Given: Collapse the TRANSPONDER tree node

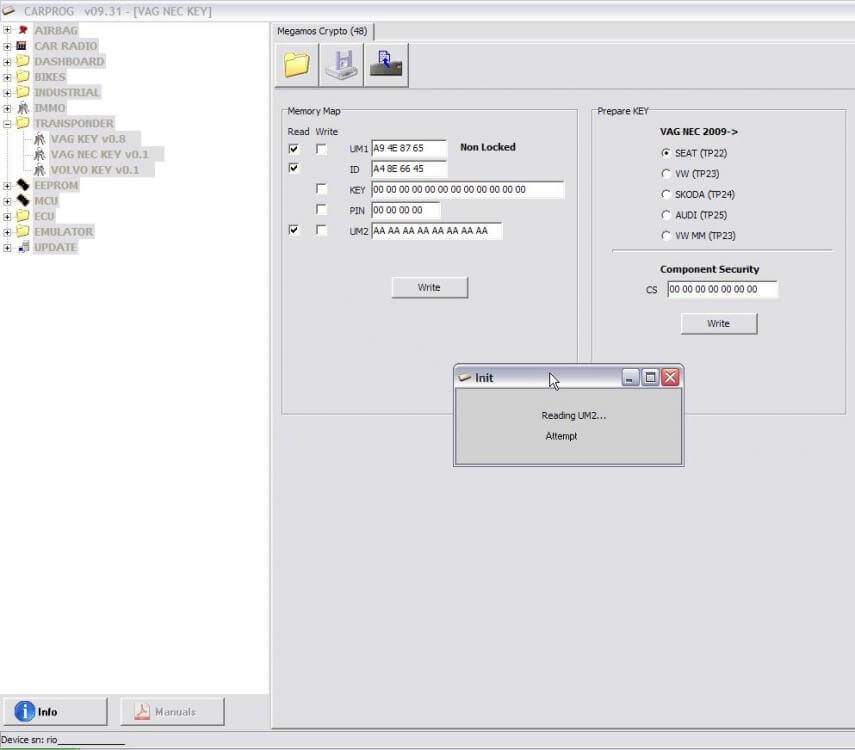Looking at the screenshot, I should pos(7,124).
